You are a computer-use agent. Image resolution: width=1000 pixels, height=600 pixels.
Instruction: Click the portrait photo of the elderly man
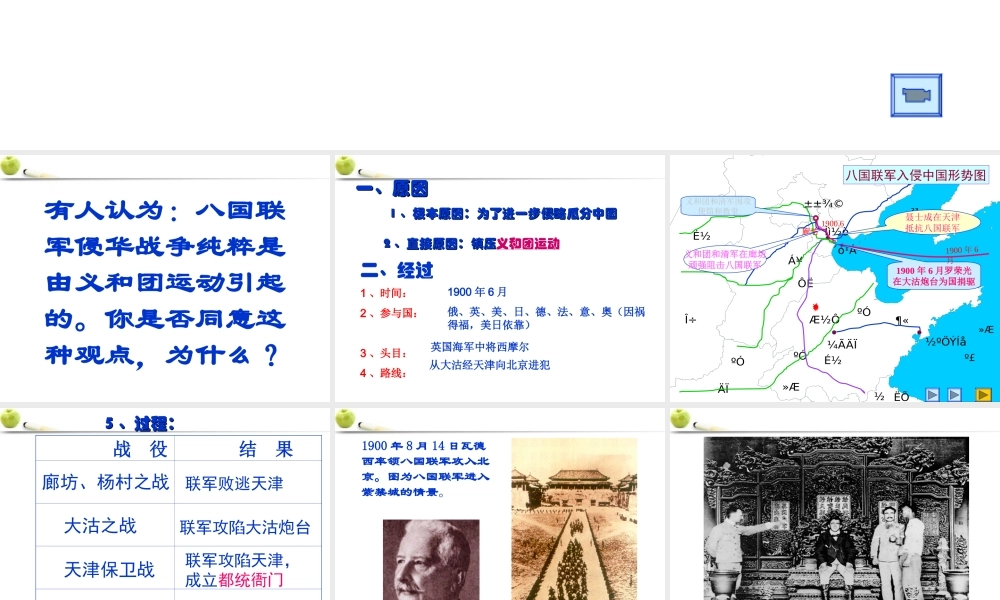coord(431,559)
